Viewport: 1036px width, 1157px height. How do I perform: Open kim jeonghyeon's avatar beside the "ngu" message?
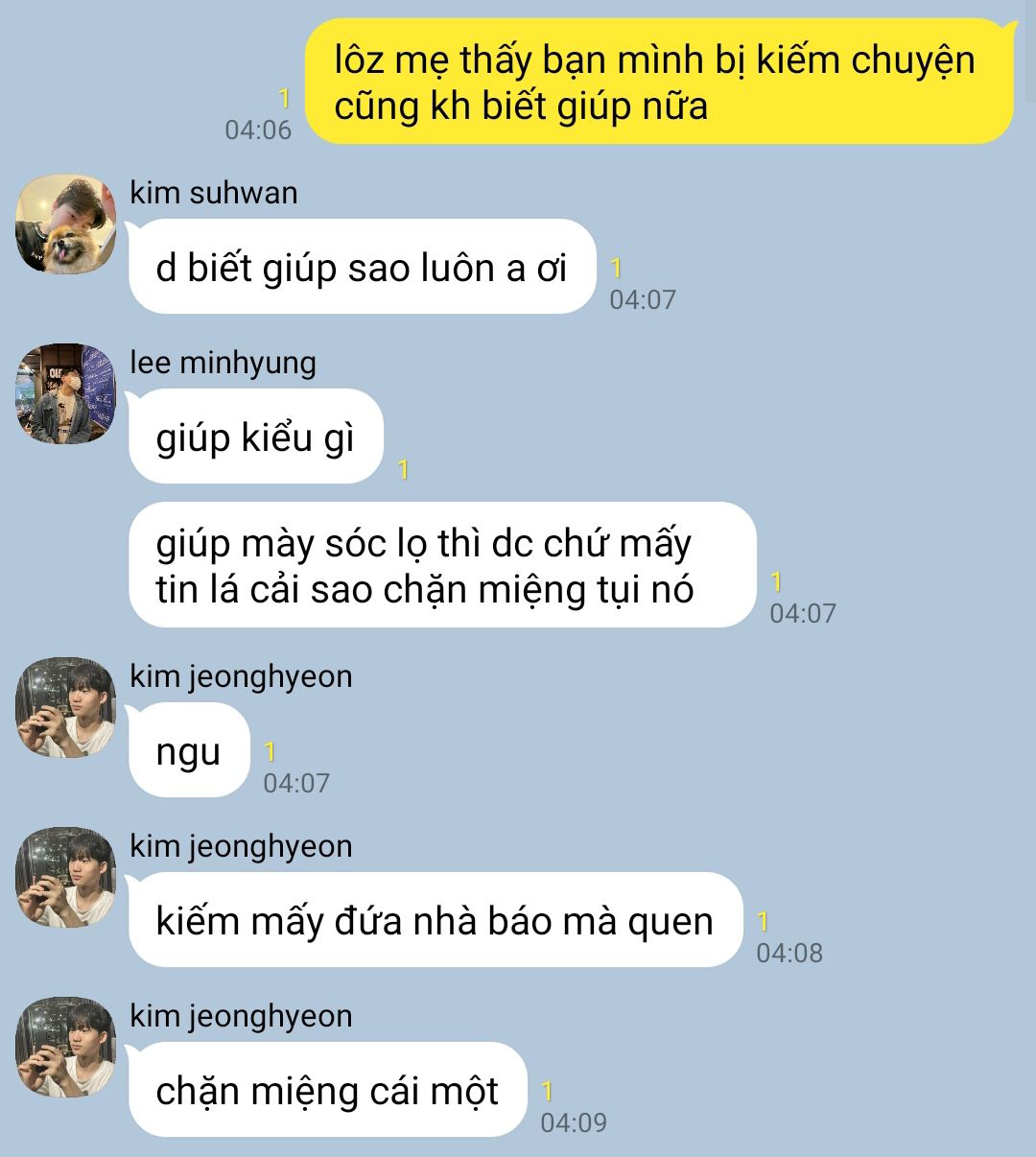click(66, 708)
